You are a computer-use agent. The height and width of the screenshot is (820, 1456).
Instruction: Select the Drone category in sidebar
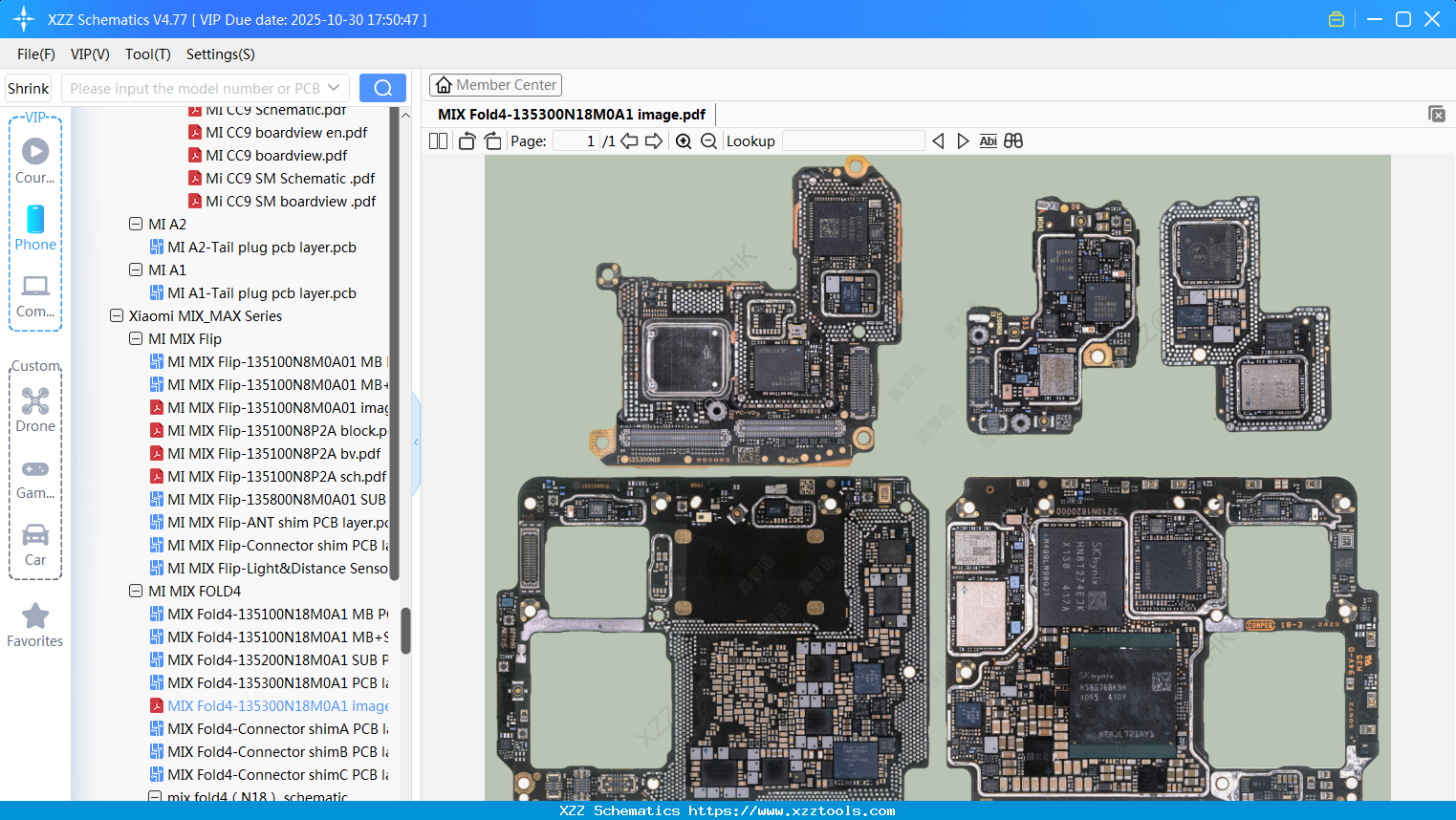35,408
